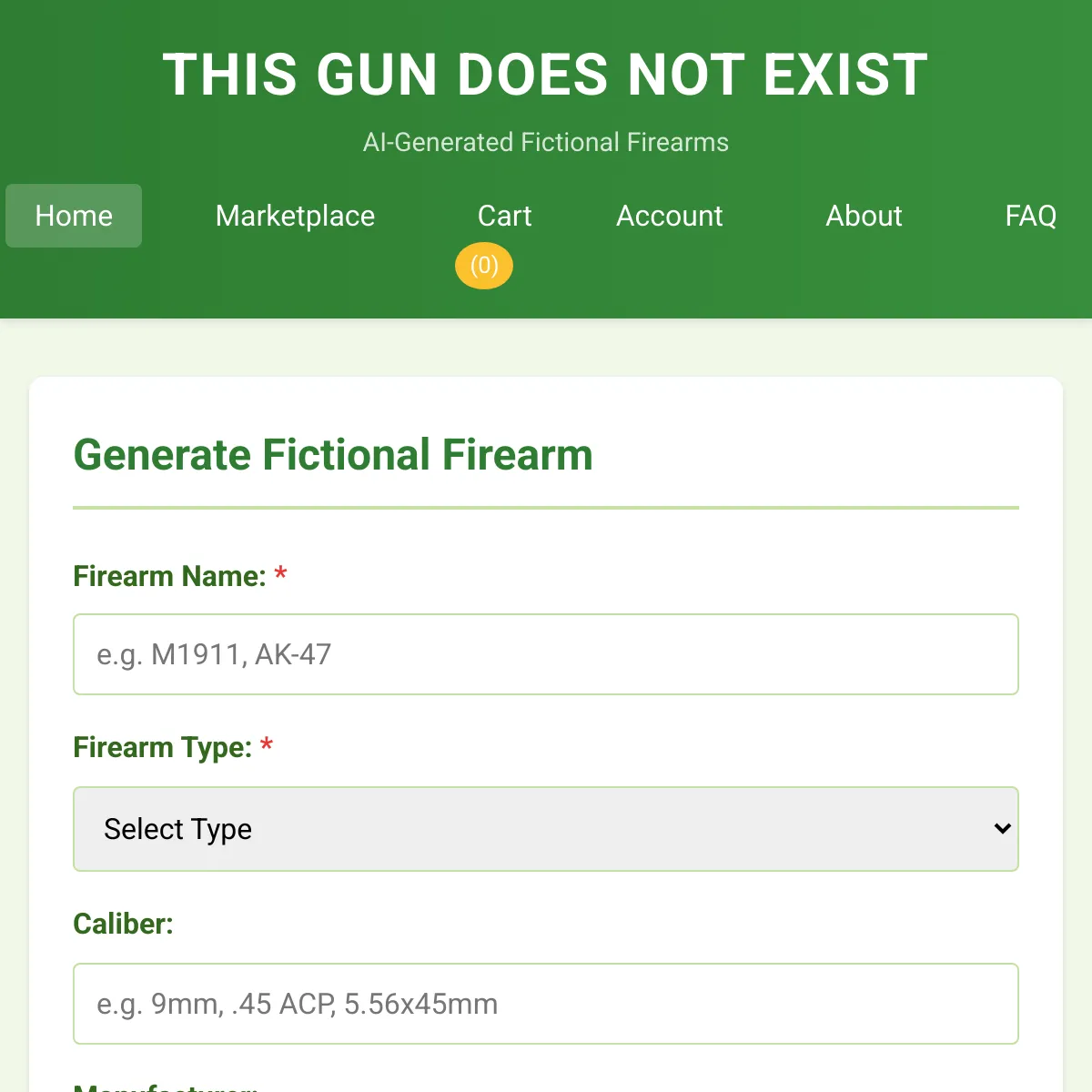Click the Caliber label text

[123, 924]
